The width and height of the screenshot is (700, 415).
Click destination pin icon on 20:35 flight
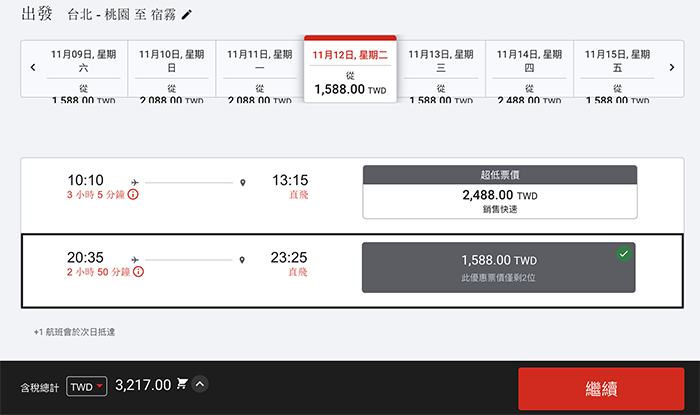[x=242, y=260]
